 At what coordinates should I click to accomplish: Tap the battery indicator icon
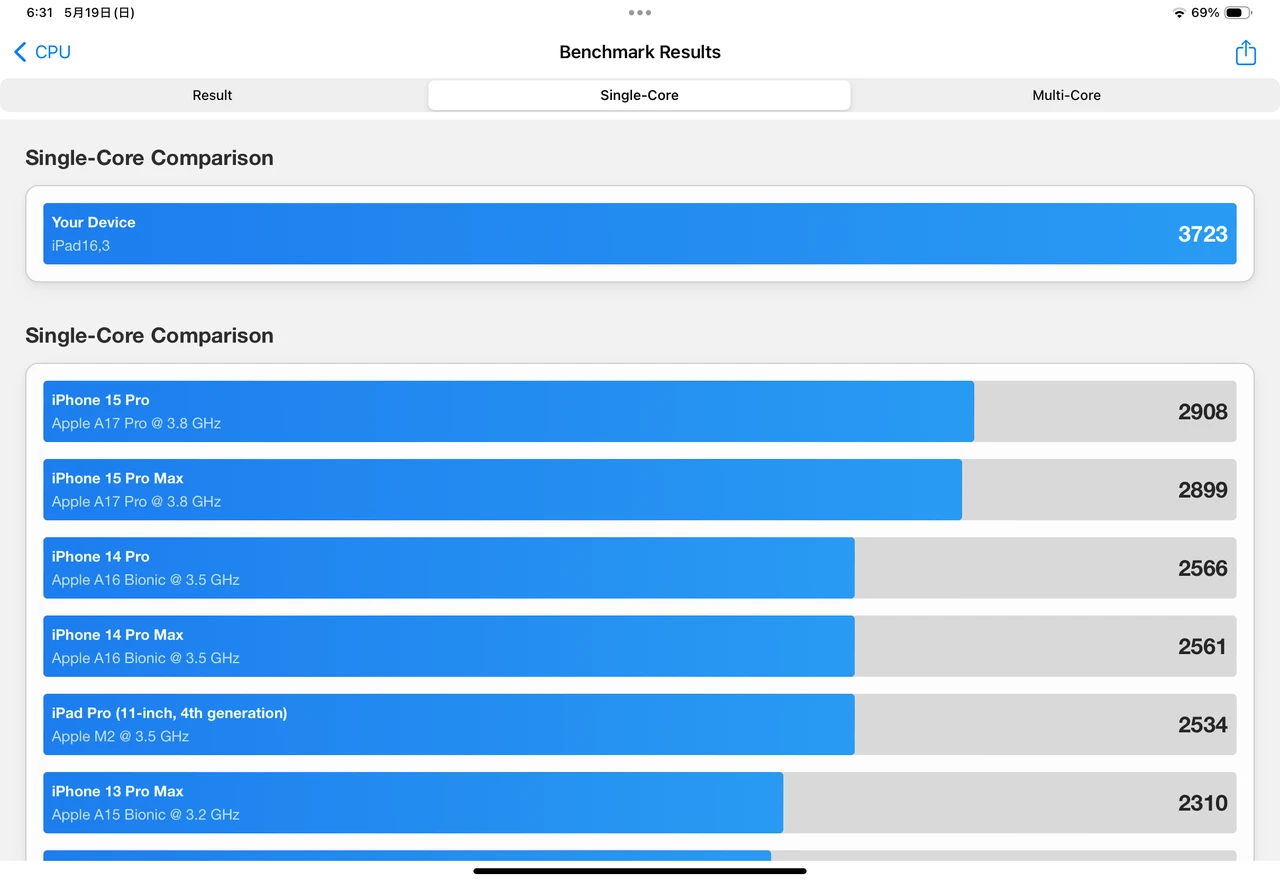[1238, 13]
